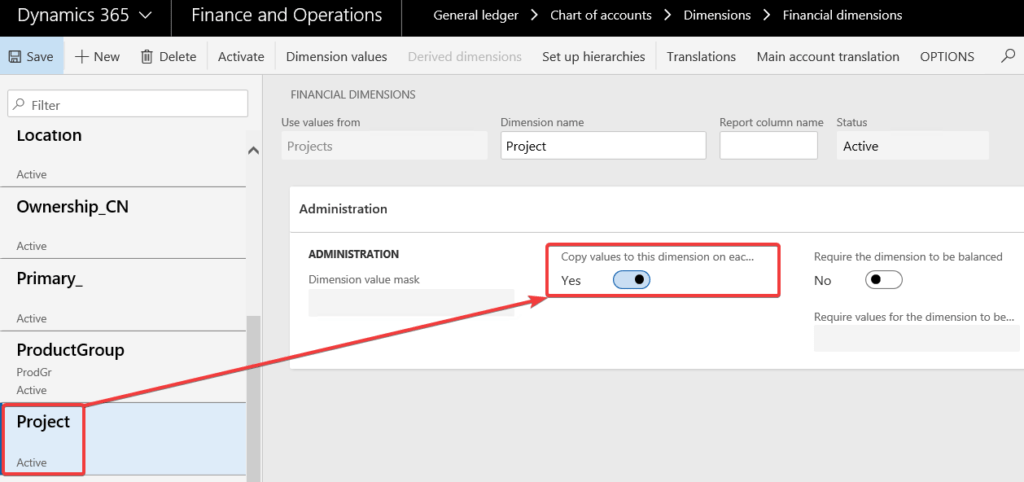Click the Use values from field
Viewport: 1024px width, 482px height.
click(385, 146)
